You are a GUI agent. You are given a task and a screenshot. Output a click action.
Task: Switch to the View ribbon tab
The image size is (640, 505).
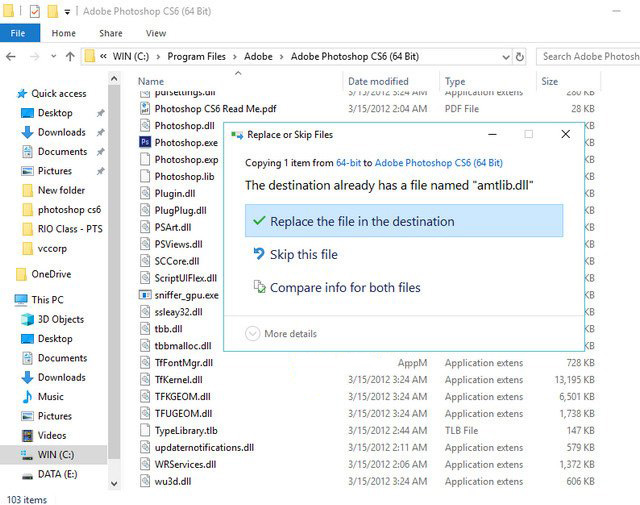point(156,33)
